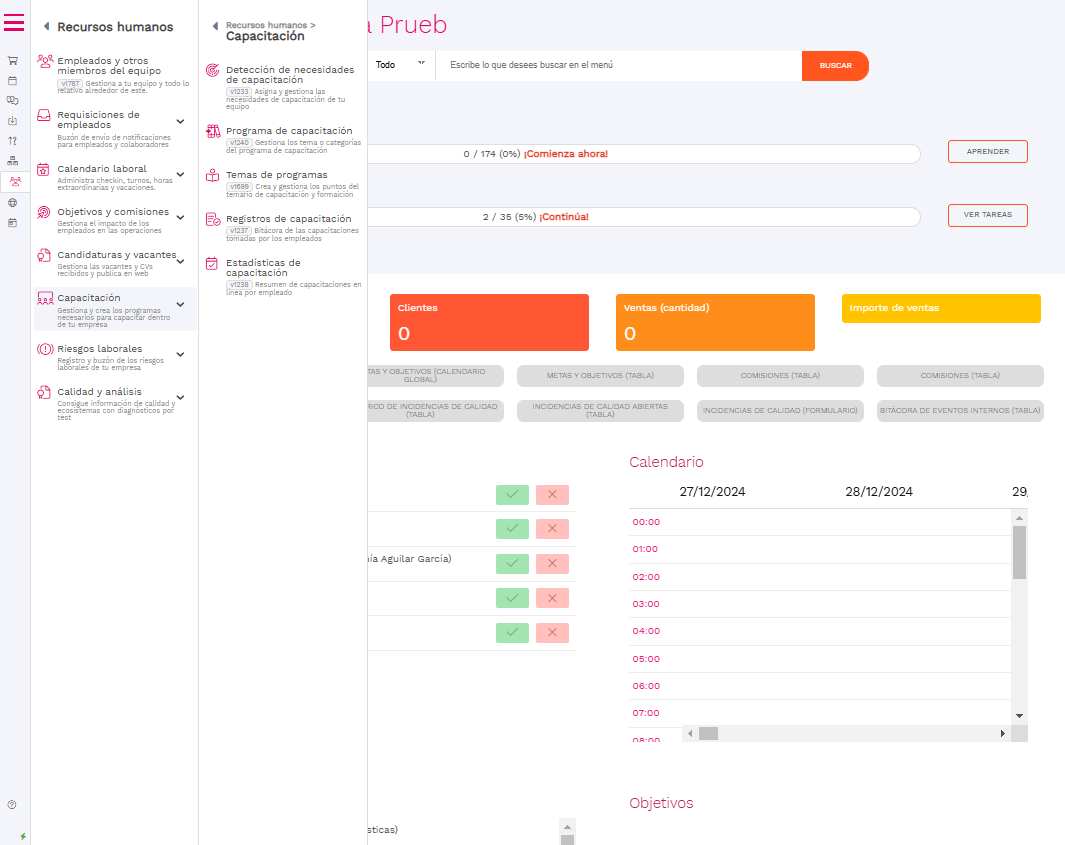The height and width of the screenshot is (845, 1065).
Task: Expand the Calendario laboral section
Action: point(180,174)
